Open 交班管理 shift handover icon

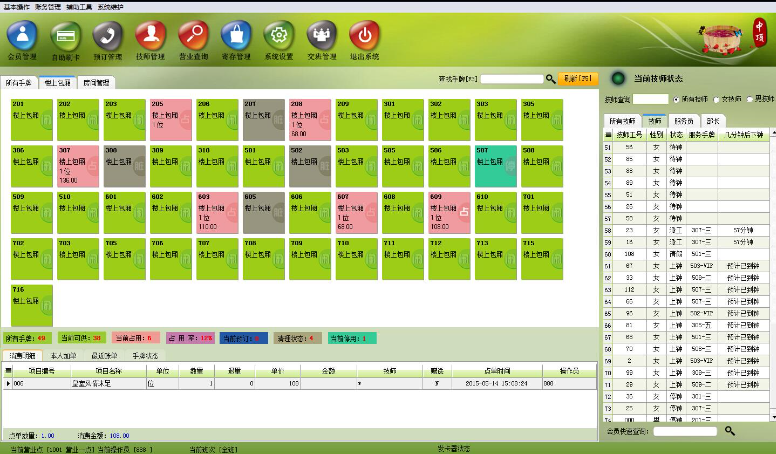pos(322,36)
